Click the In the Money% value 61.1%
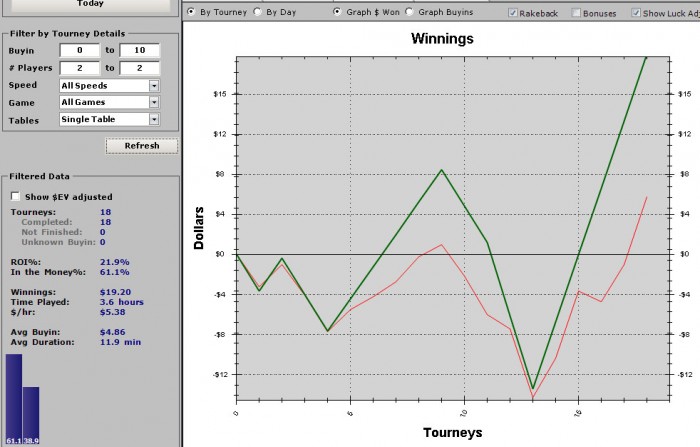Viewport: 700px width, 447px height. pos(115,272)
